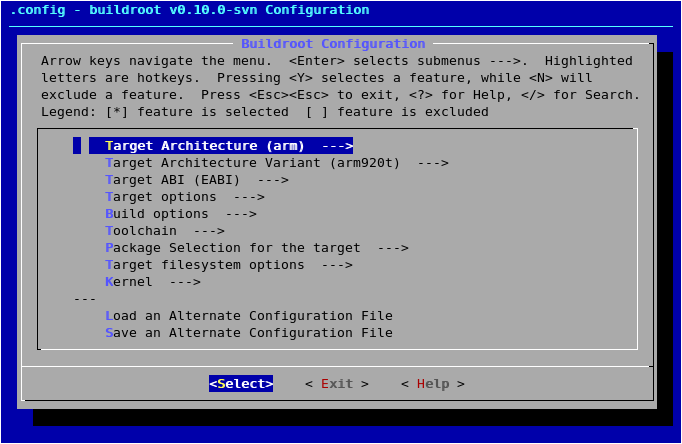682x444 pixels.
Task: Open Target Architecture Variant (arm920t) entry
Action: 252,163
